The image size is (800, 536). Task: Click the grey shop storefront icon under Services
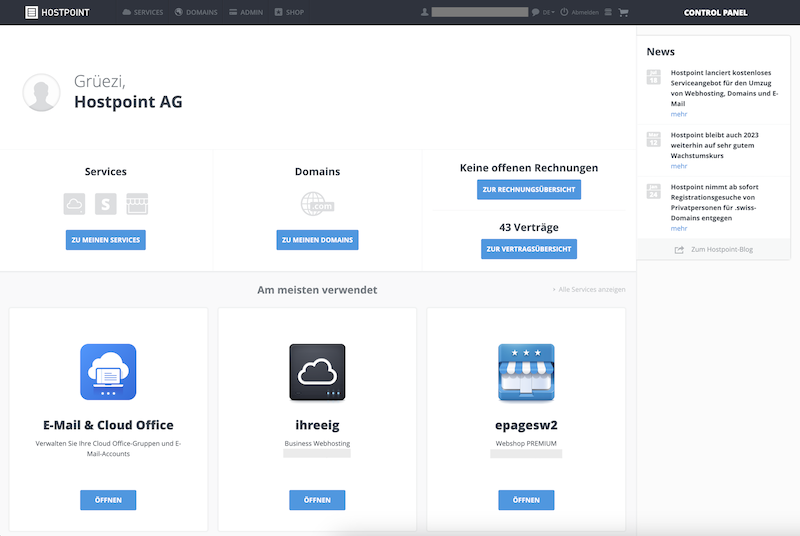(137, 204)
